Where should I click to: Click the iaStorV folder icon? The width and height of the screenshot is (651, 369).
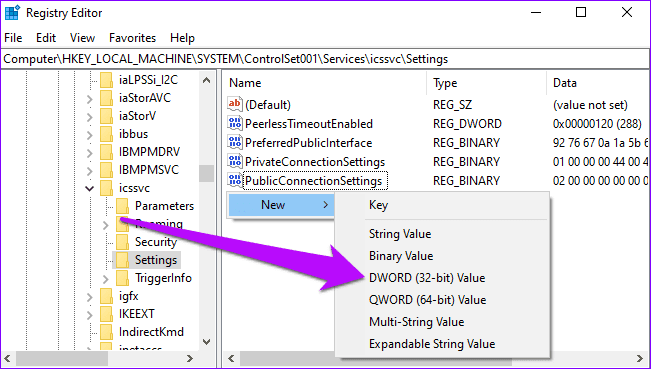(106, 116)
